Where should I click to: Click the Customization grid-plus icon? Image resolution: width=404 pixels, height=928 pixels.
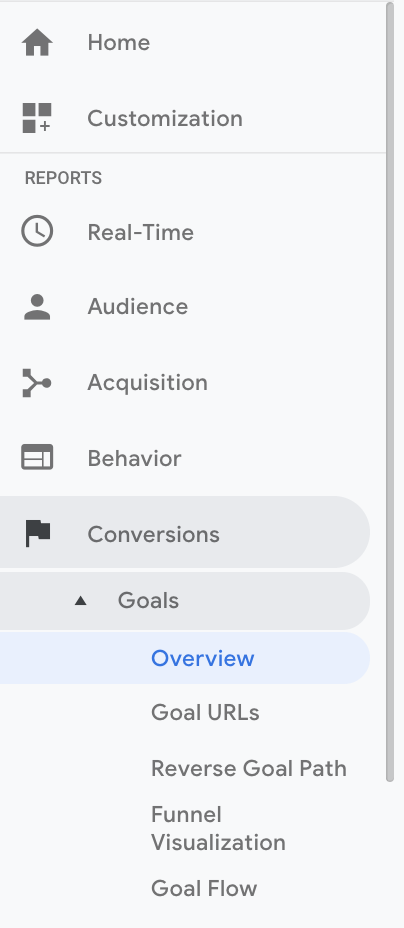pos(37,118)
